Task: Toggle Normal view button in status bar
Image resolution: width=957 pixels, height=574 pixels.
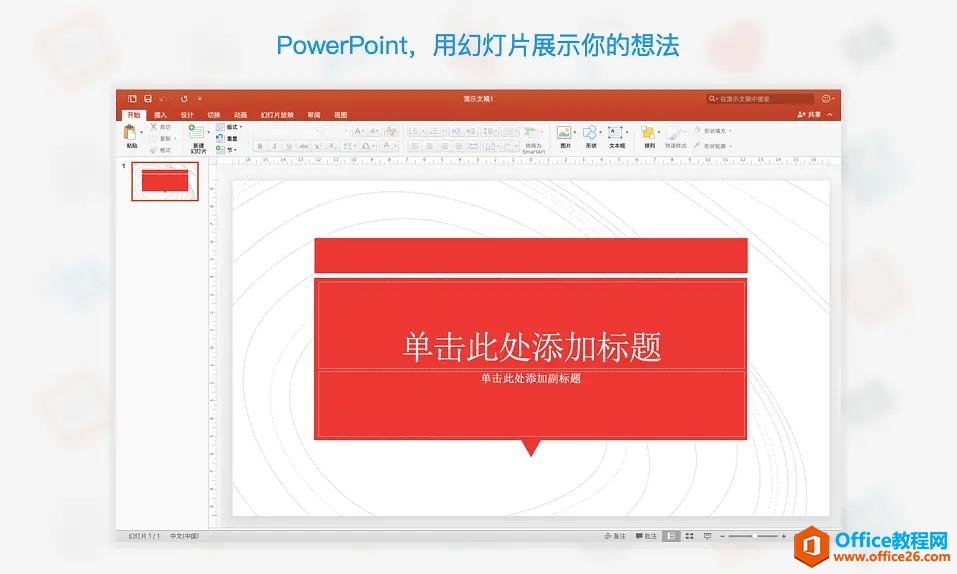Action: (x=671, y=536)
